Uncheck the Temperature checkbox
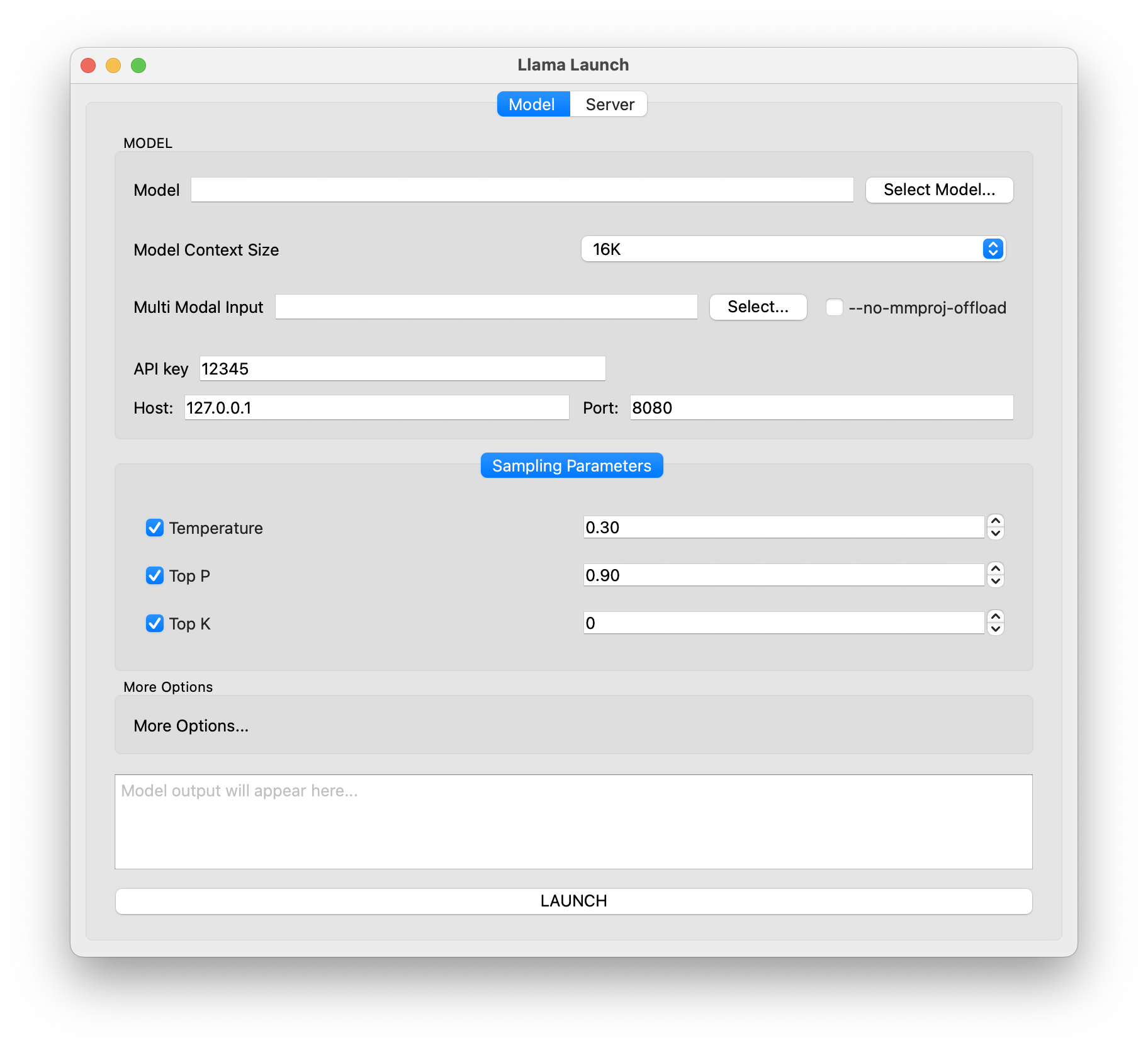Image resolution: width=1148 pixels, height=1050 pixels. 155,528
